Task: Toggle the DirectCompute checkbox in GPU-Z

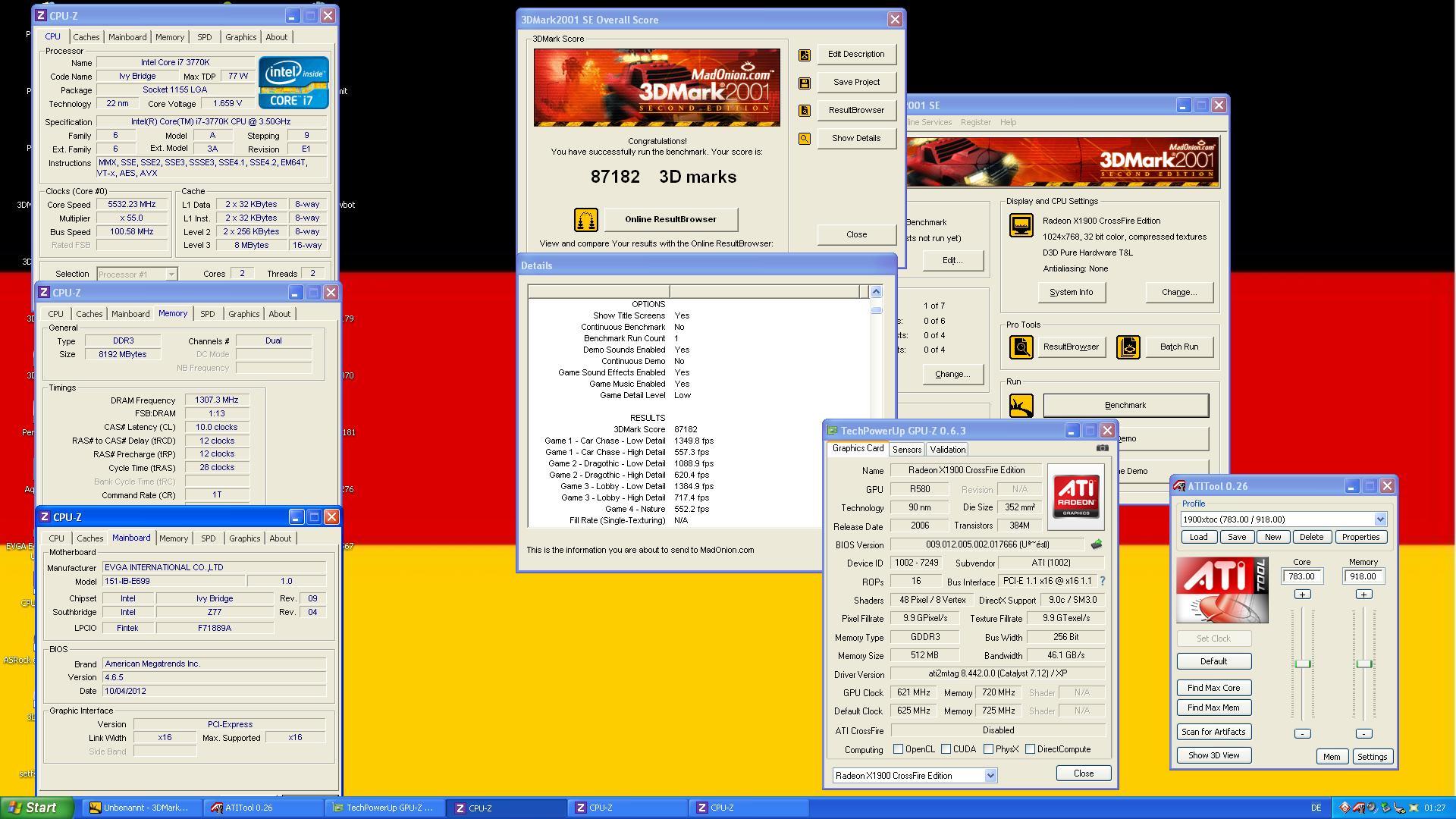Action: (x=1031, y=749)
